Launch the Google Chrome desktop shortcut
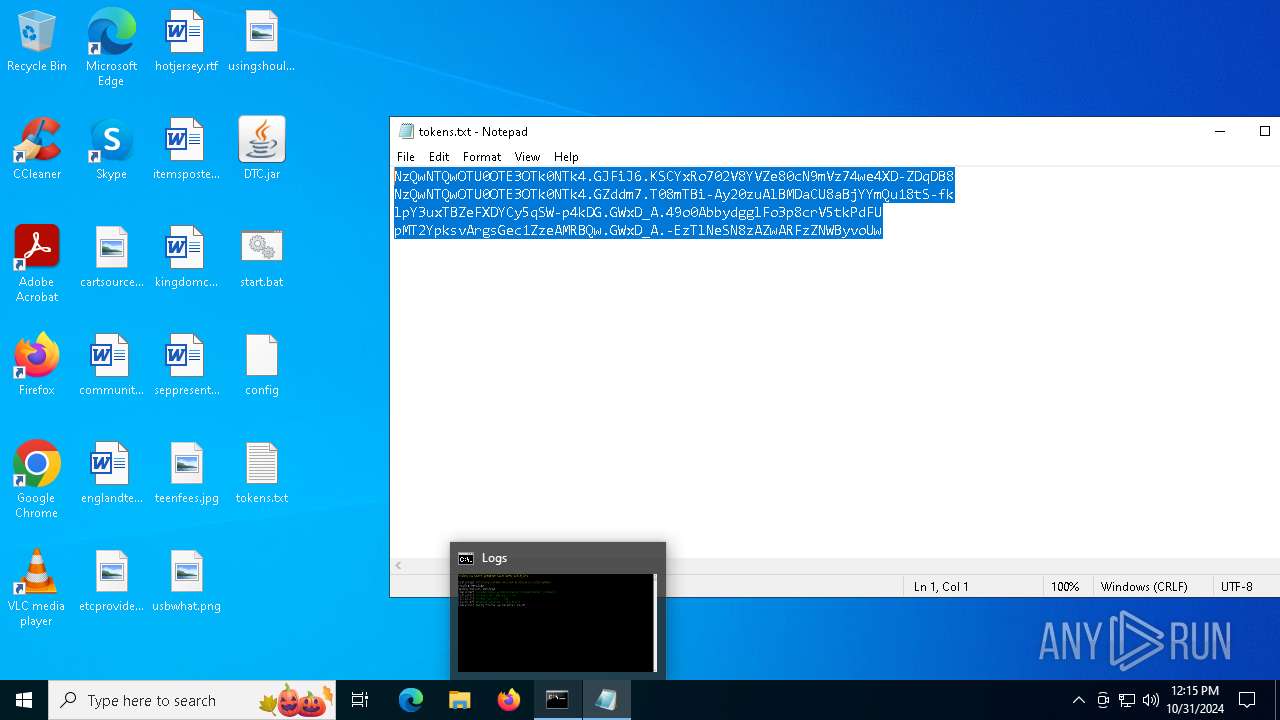 click(37, 479)
